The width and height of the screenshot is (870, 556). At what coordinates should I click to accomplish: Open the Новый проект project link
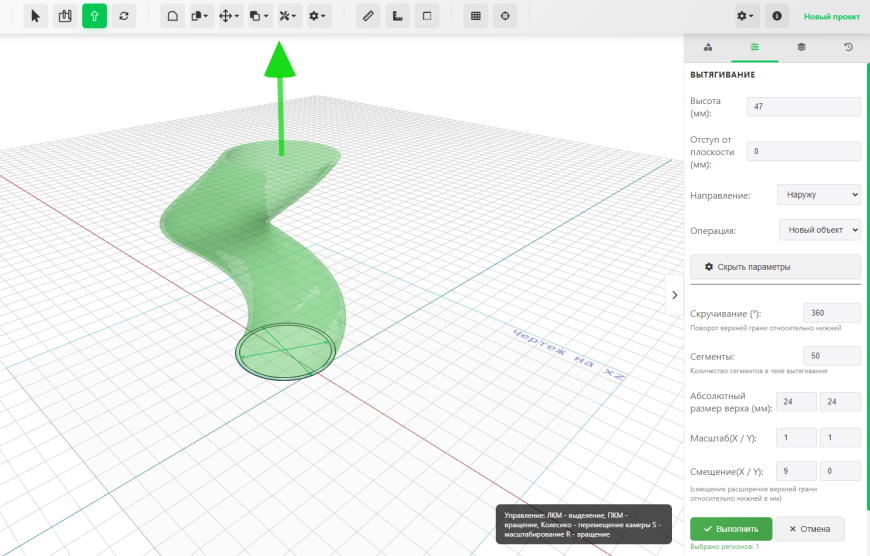[832, 17]
